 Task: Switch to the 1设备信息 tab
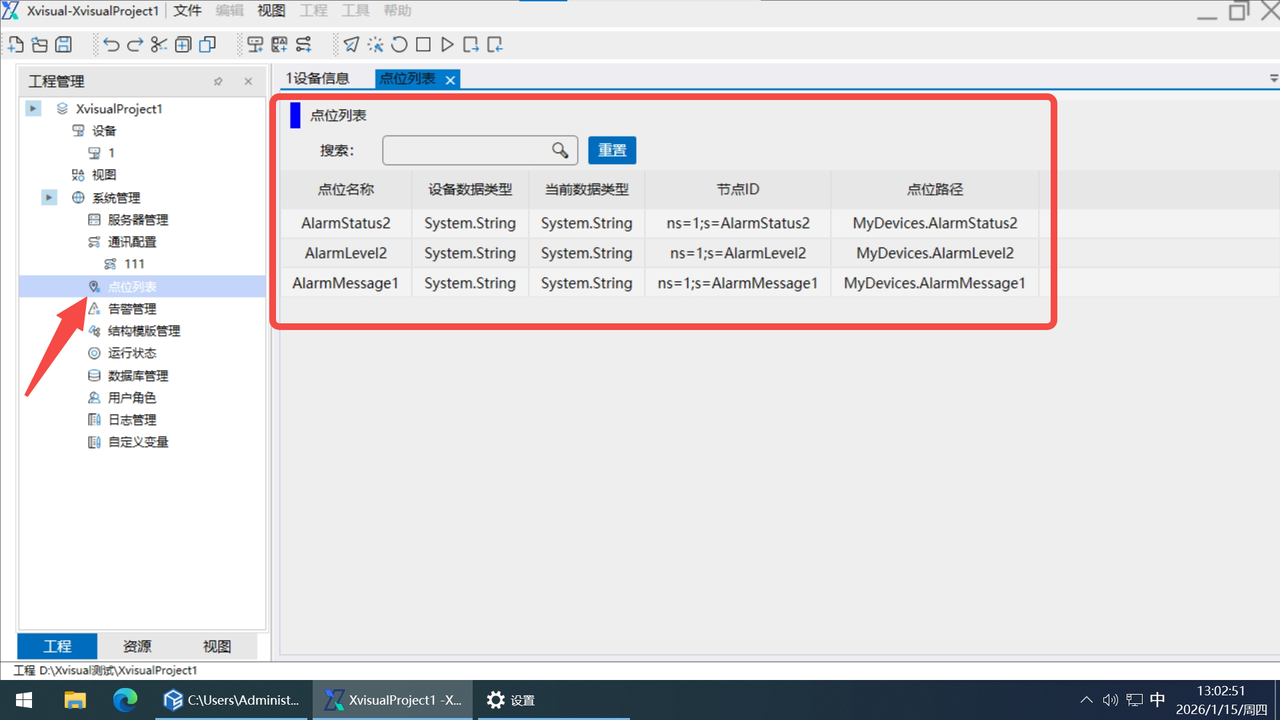[x=318, y=79]
